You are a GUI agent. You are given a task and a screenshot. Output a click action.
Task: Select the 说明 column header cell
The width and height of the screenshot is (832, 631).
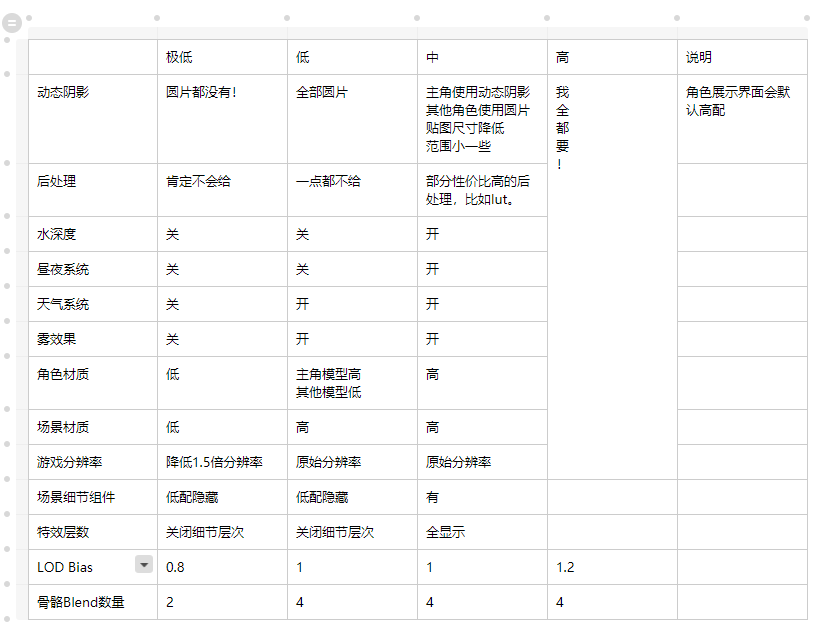[x=742, y=57]
